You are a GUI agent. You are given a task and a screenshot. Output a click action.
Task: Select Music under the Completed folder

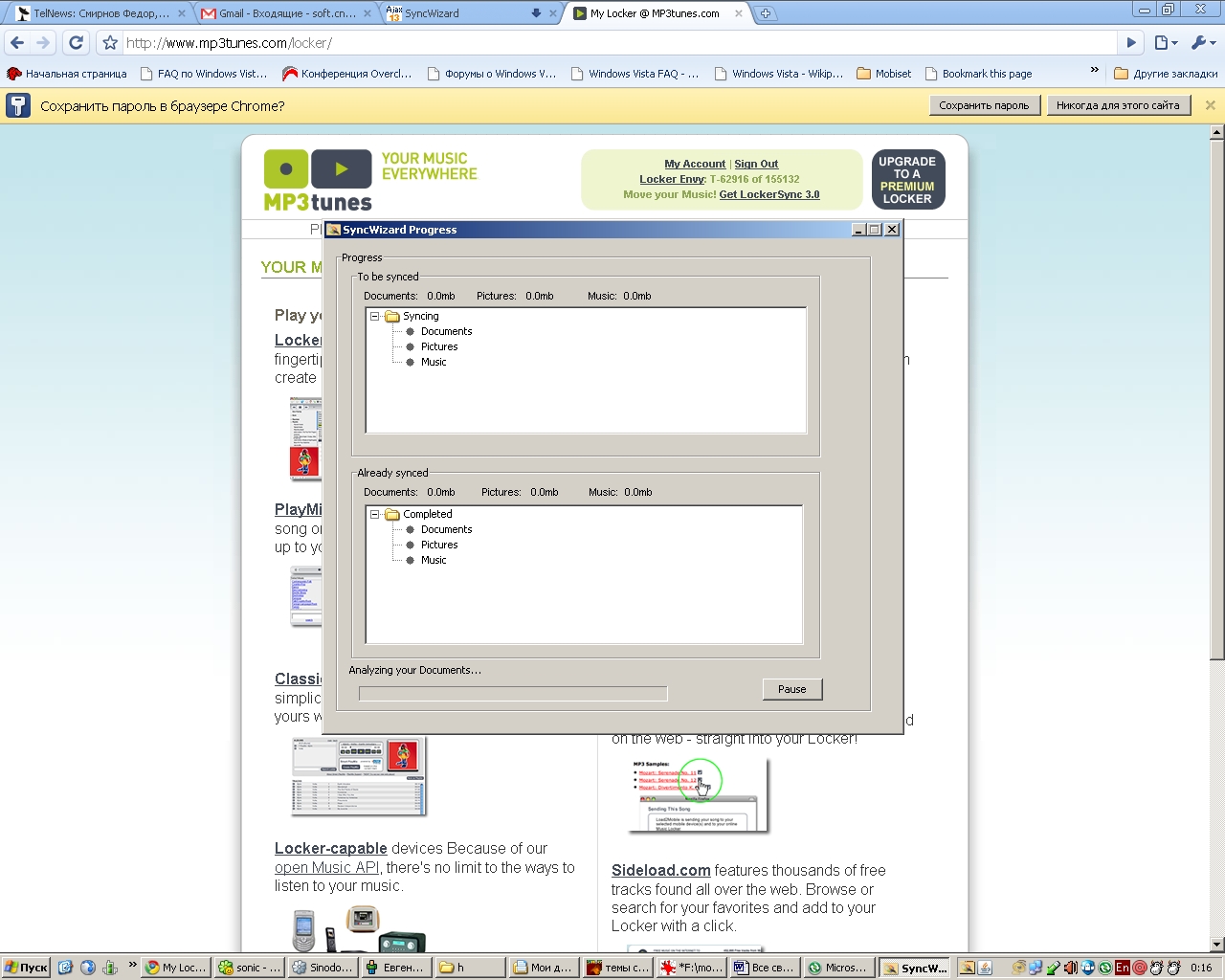coord(434,560)
